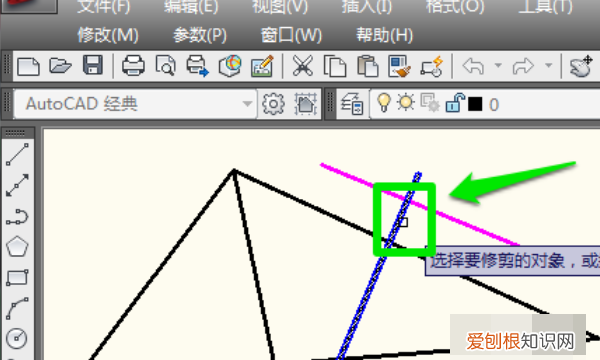The image size is (600, 360).
Task: Select the Match Properties brush icon
Action: click(399, 66)
